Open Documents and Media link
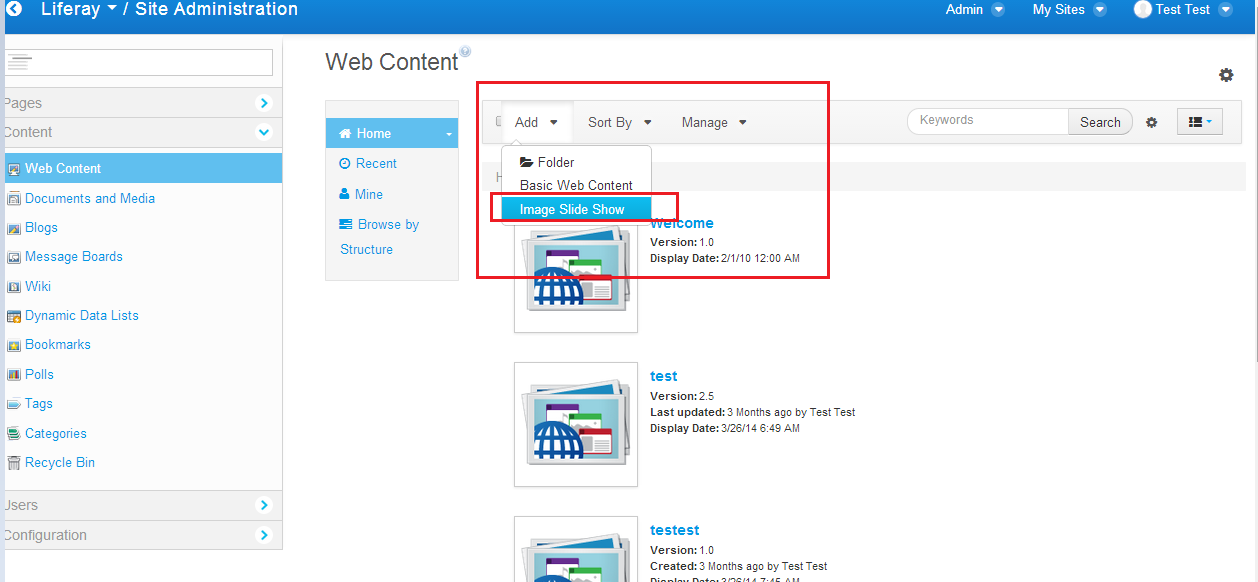The image size is (1258, 582). (x=90, y=198)
